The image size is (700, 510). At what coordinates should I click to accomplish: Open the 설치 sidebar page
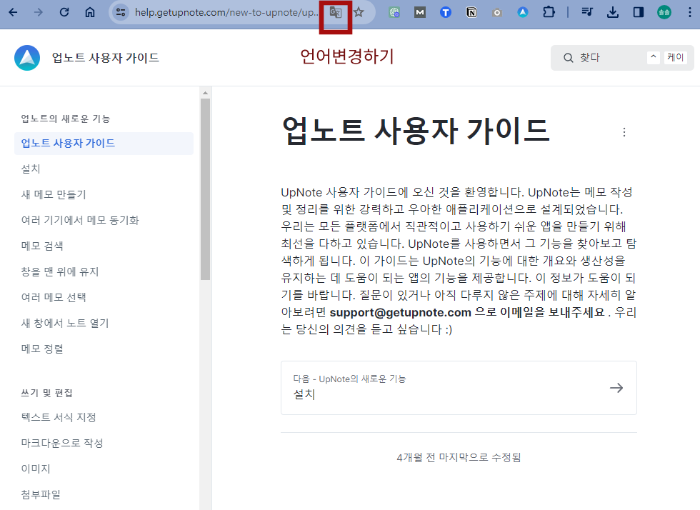pyautogui.click(x=31, y=169)
